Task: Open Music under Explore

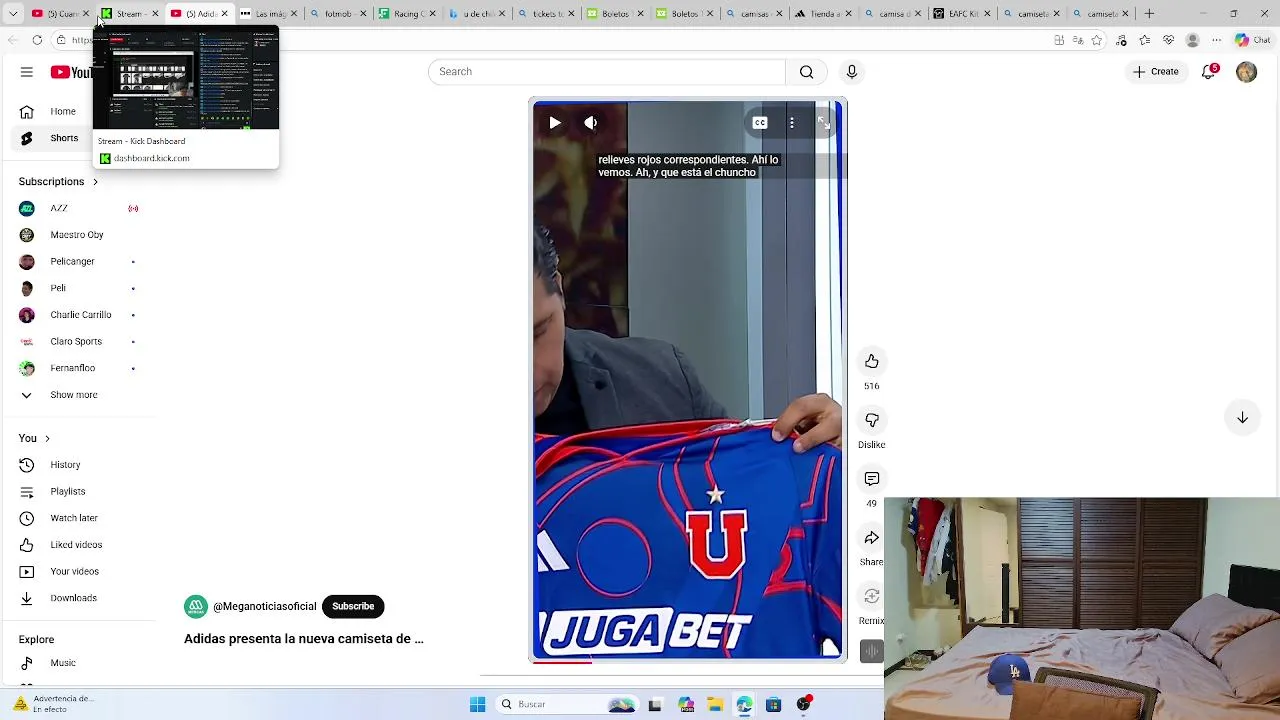Action: tap(64, 663)
